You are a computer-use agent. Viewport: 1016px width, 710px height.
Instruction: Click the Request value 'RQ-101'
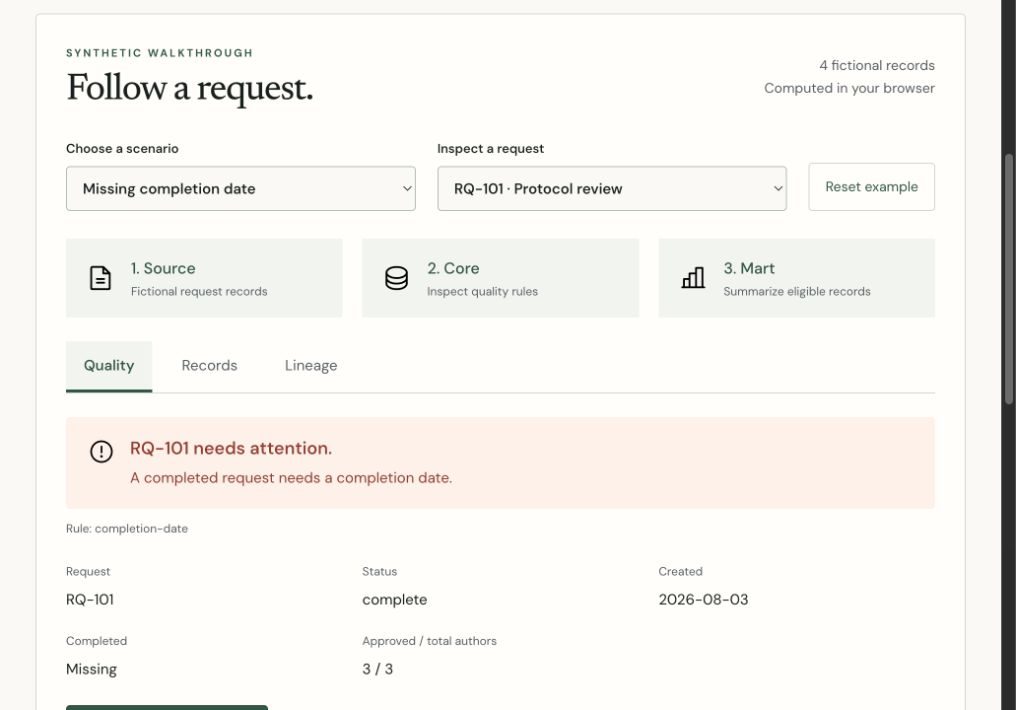point(90,600)
